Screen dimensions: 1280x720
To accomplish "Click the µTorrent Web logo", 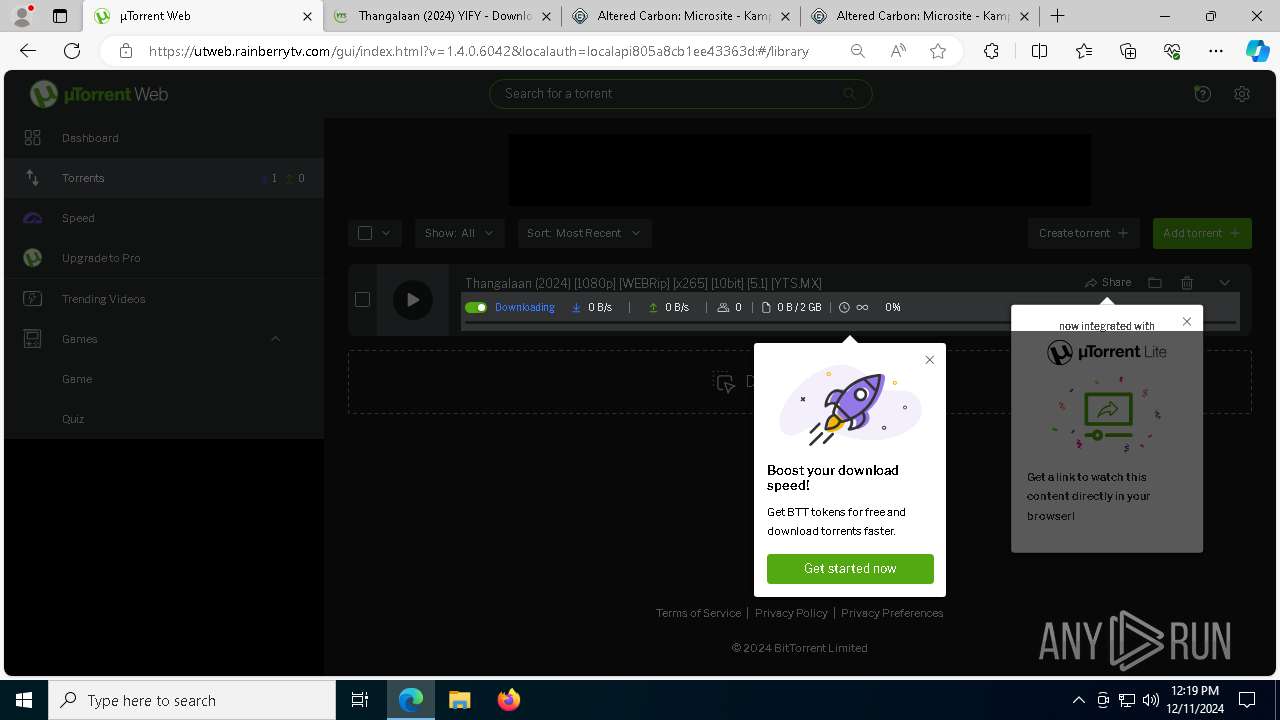I will pos(99,94).
